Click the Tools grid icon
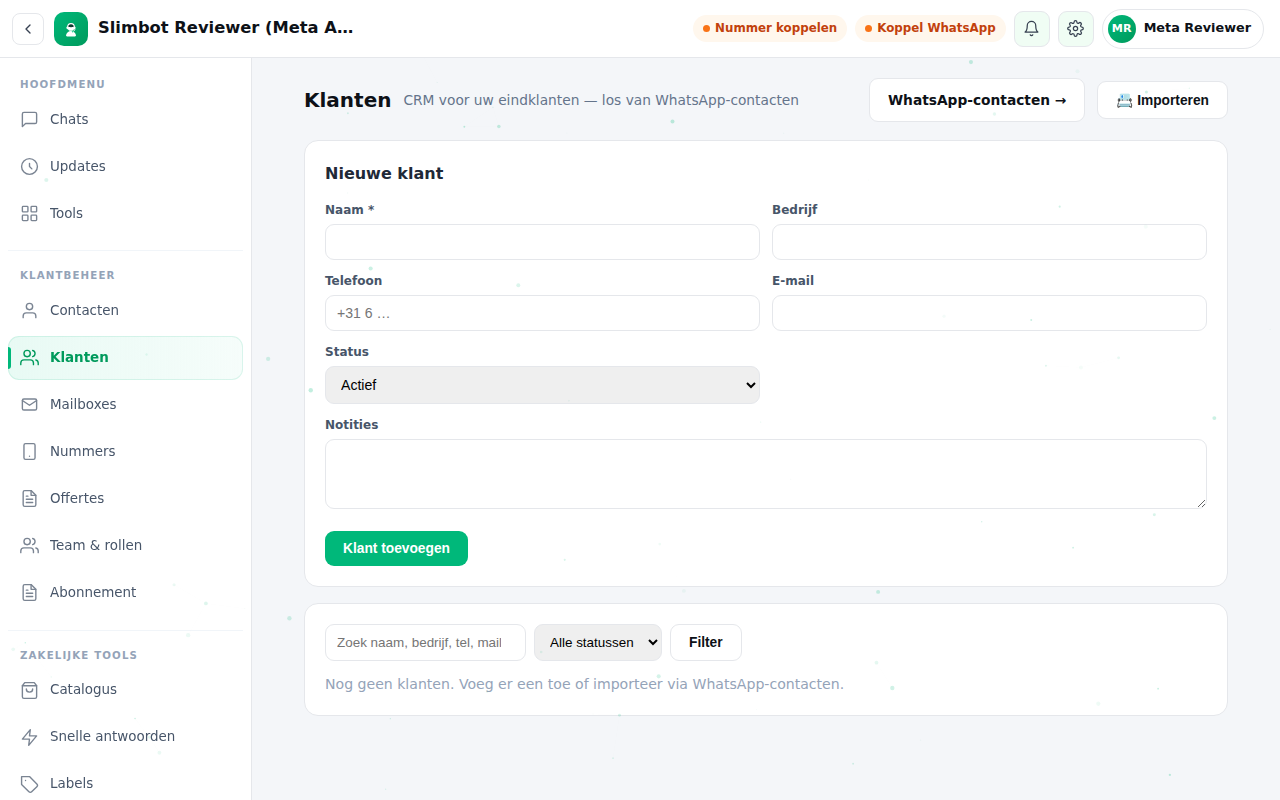Screen dimensions: 1280x800 click(30, 213)
